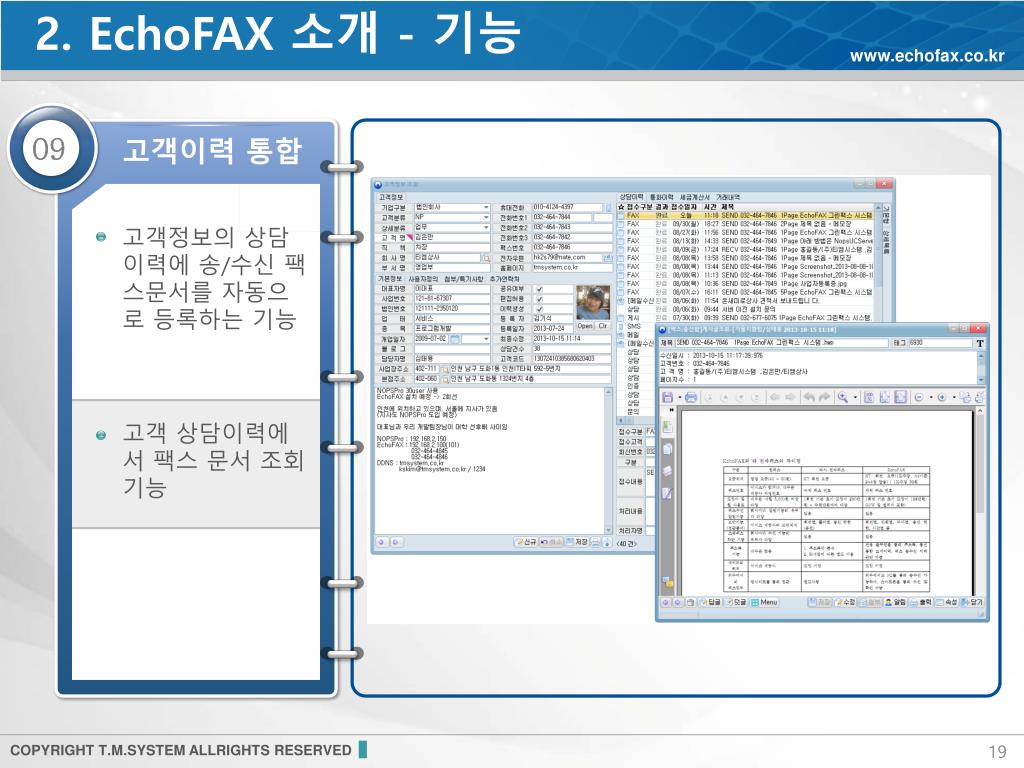The height and width of the screenshot is (768, 1024).
Task: Click the bottom yellow icon in viewer sidebar
Action: (667, 581)
